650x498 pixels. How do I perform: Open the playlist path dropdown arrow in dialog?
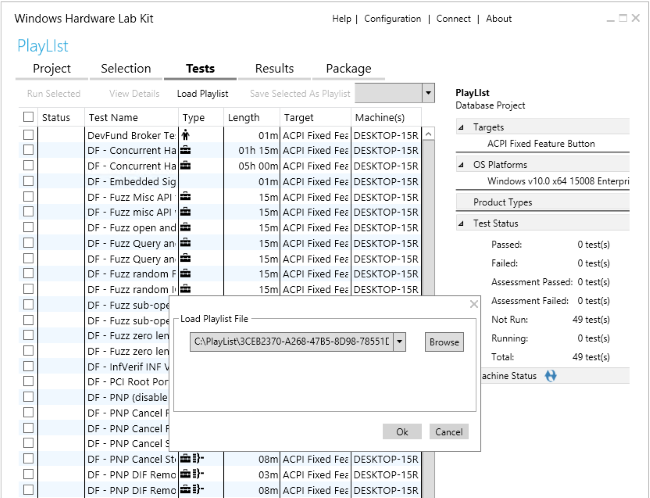coord(400,342)
